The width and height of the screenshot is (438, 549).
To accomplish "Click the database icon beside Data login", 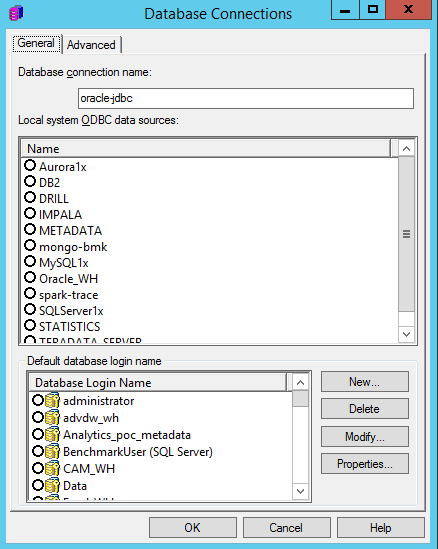I will click(x=52, y=486).
